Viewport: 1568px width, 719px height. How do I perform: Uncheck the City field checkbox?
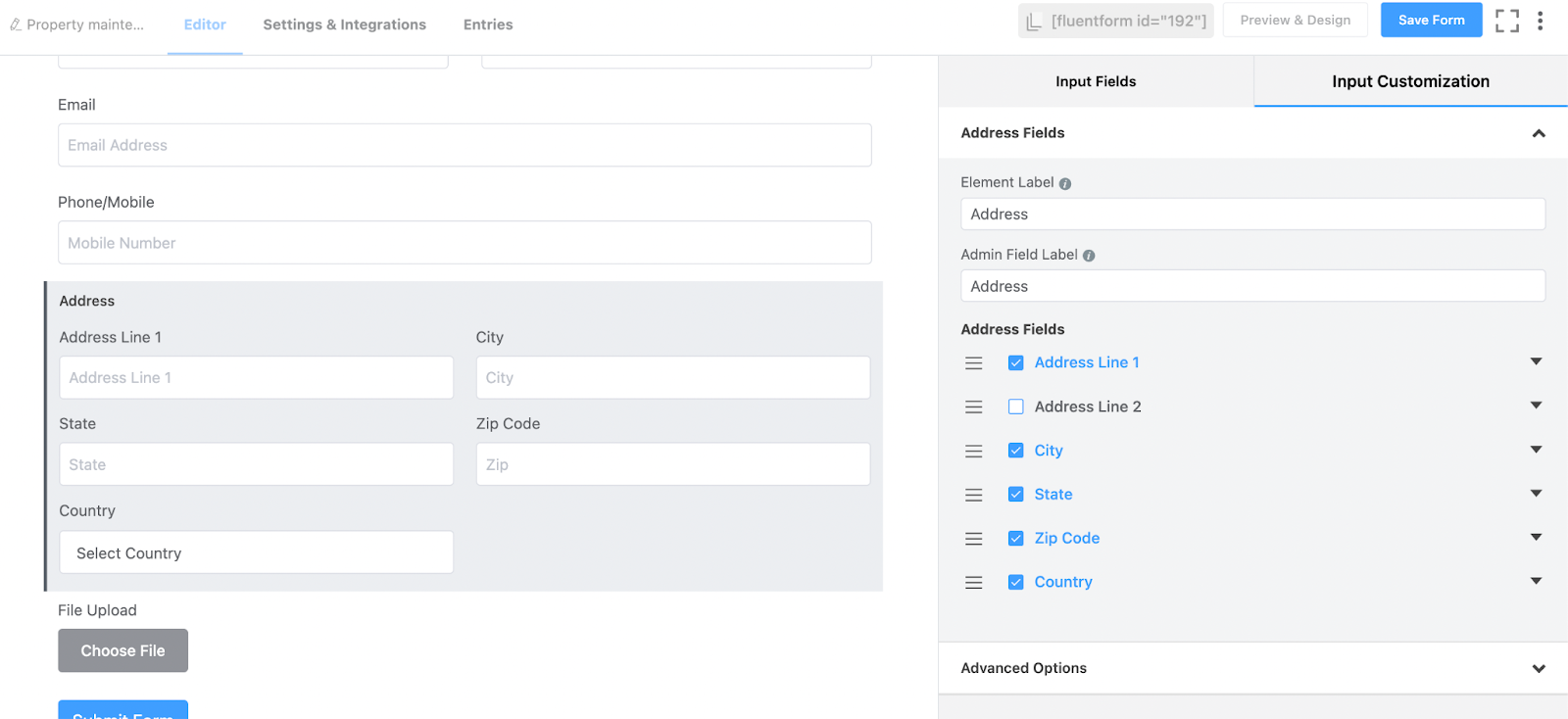click(1016, 451)
